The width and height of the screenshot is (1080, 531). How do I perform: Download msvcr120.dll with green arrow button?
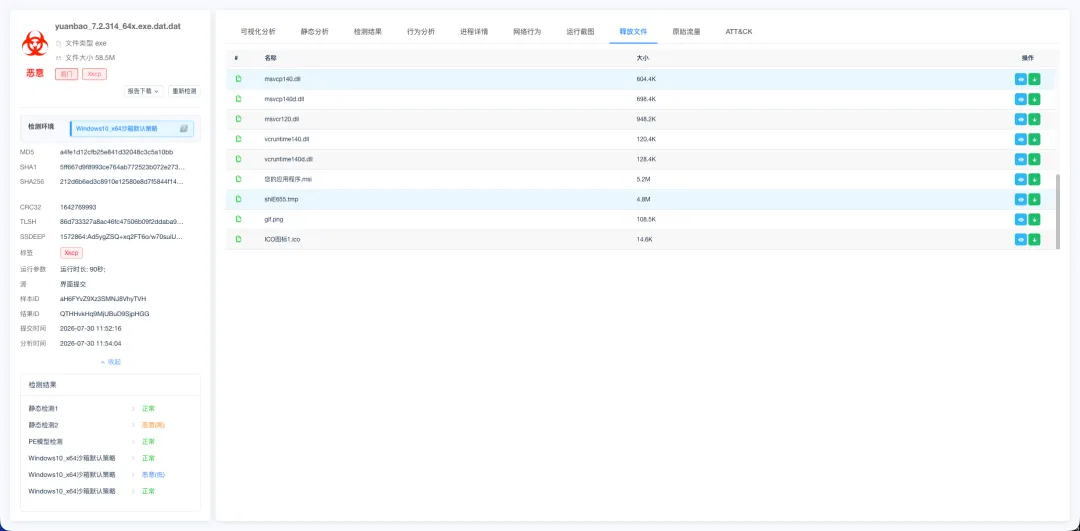point(1035,119)
